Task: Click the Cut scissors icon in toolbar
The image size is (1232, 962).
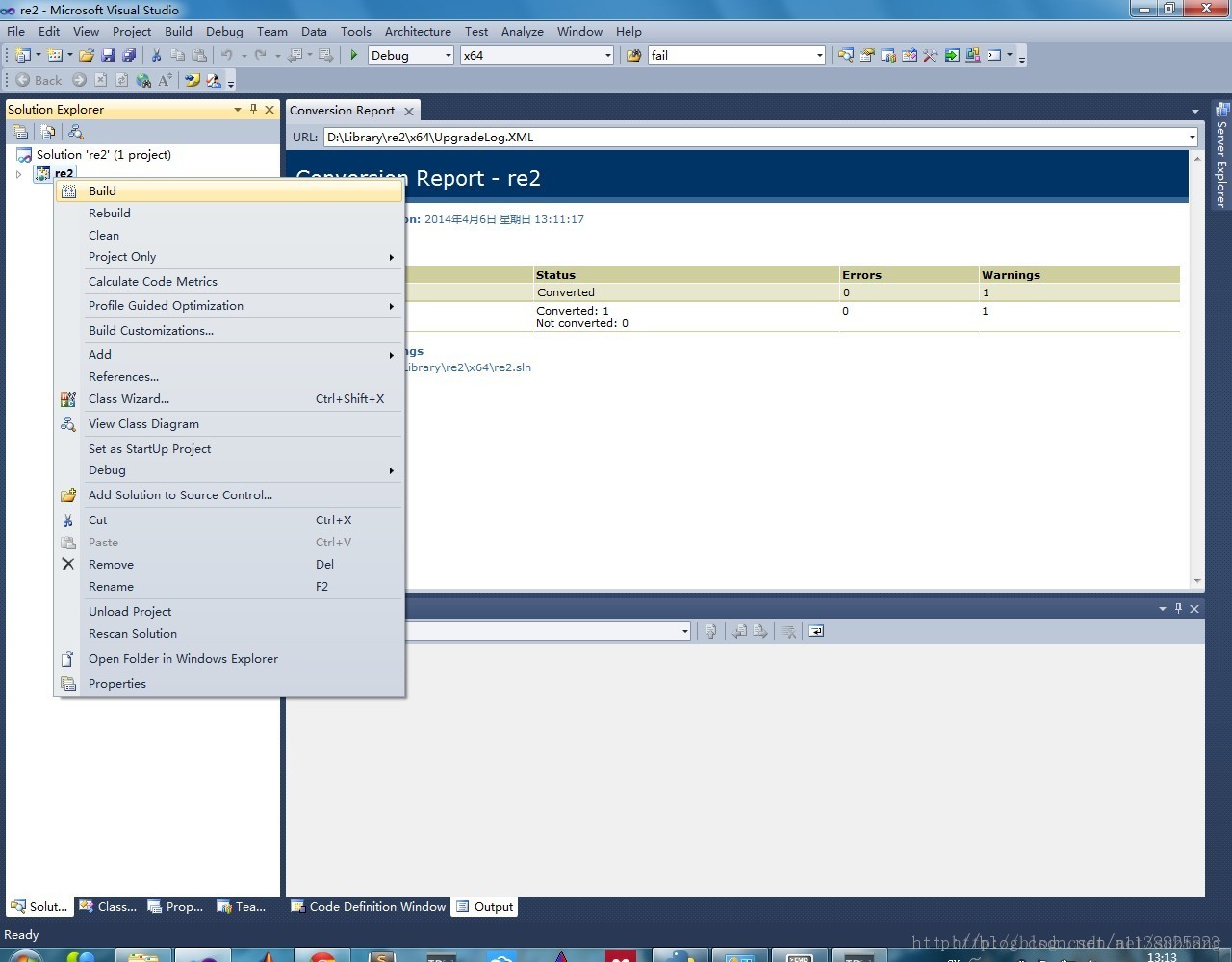Action: [156, 55]
